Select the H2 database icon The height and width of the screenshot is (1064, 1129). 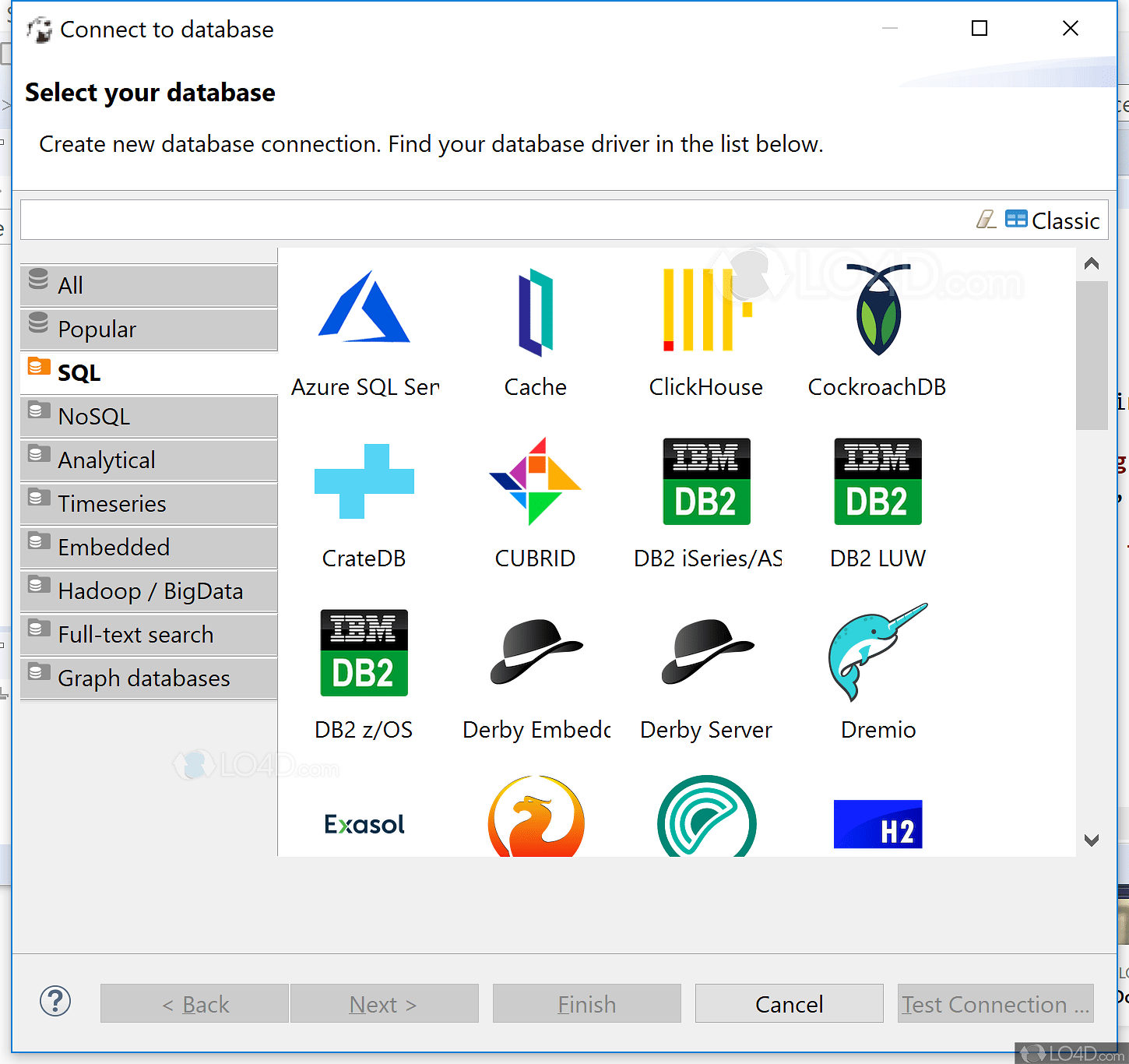point(878,824)
